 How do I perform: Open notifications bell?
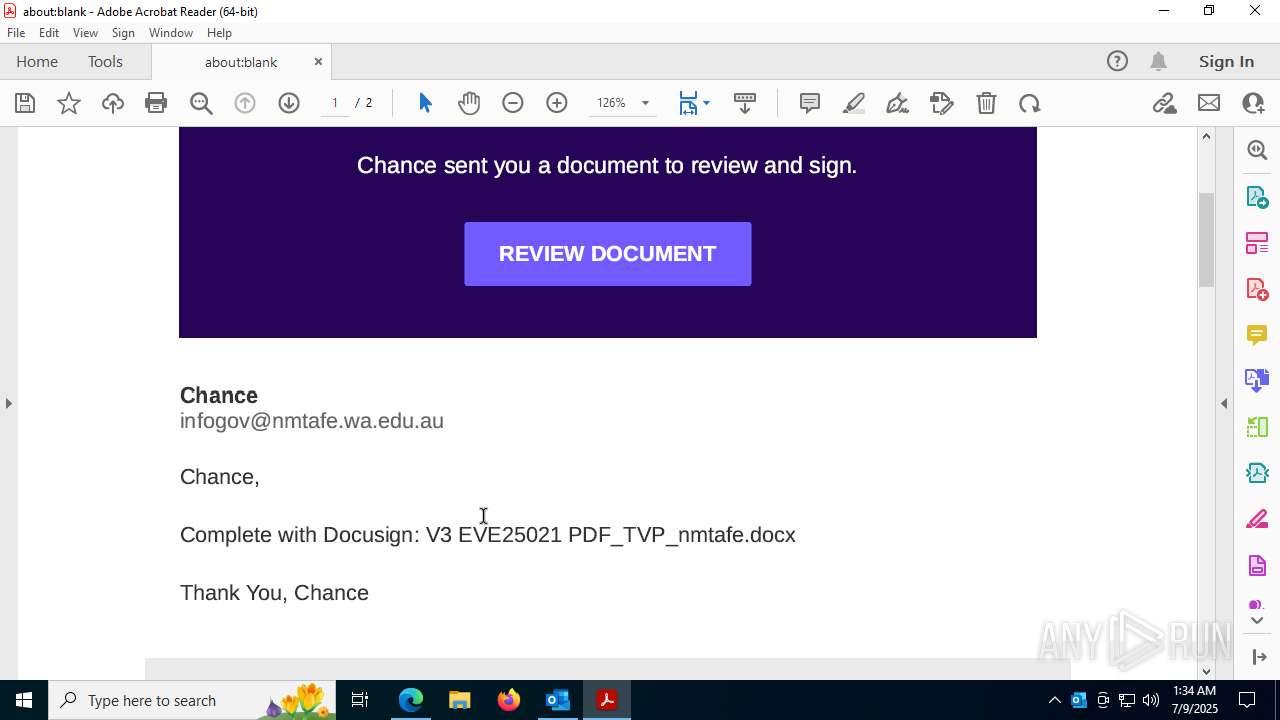pyautogui.click(x=1159, y=62)
